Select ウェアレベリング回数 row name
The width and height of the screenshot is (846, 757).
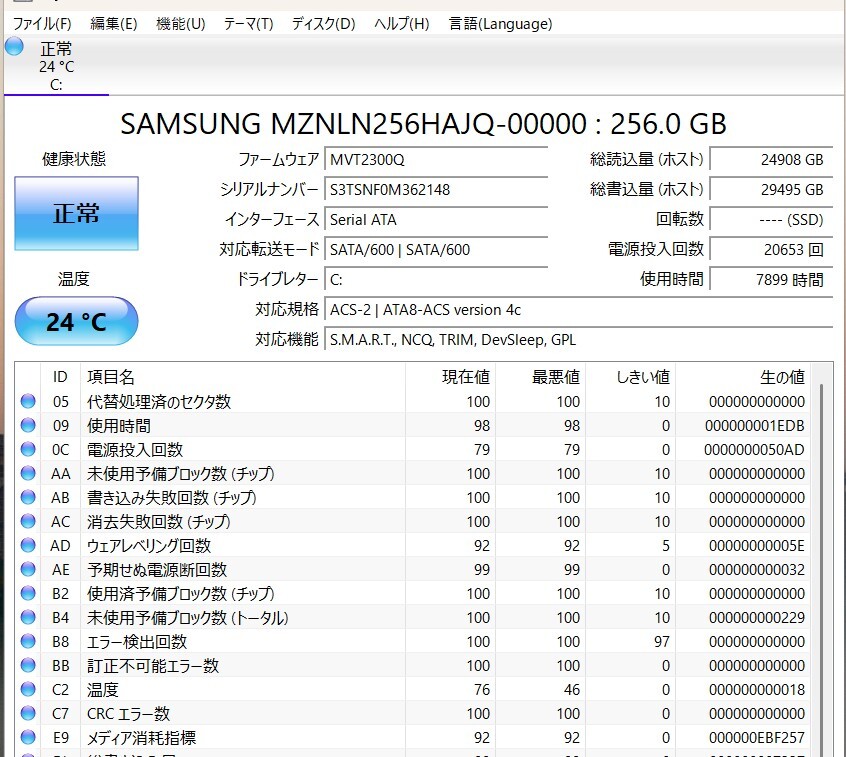click(x=148, y=545)
